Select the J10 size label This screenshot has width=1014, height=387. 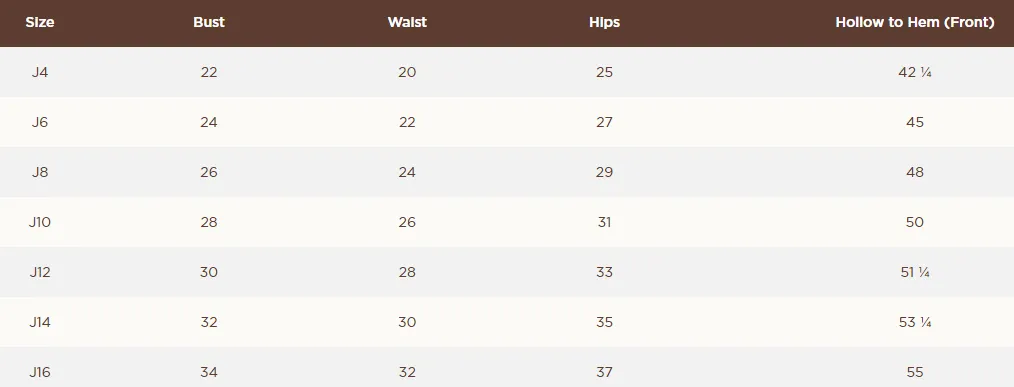(39, 222)
